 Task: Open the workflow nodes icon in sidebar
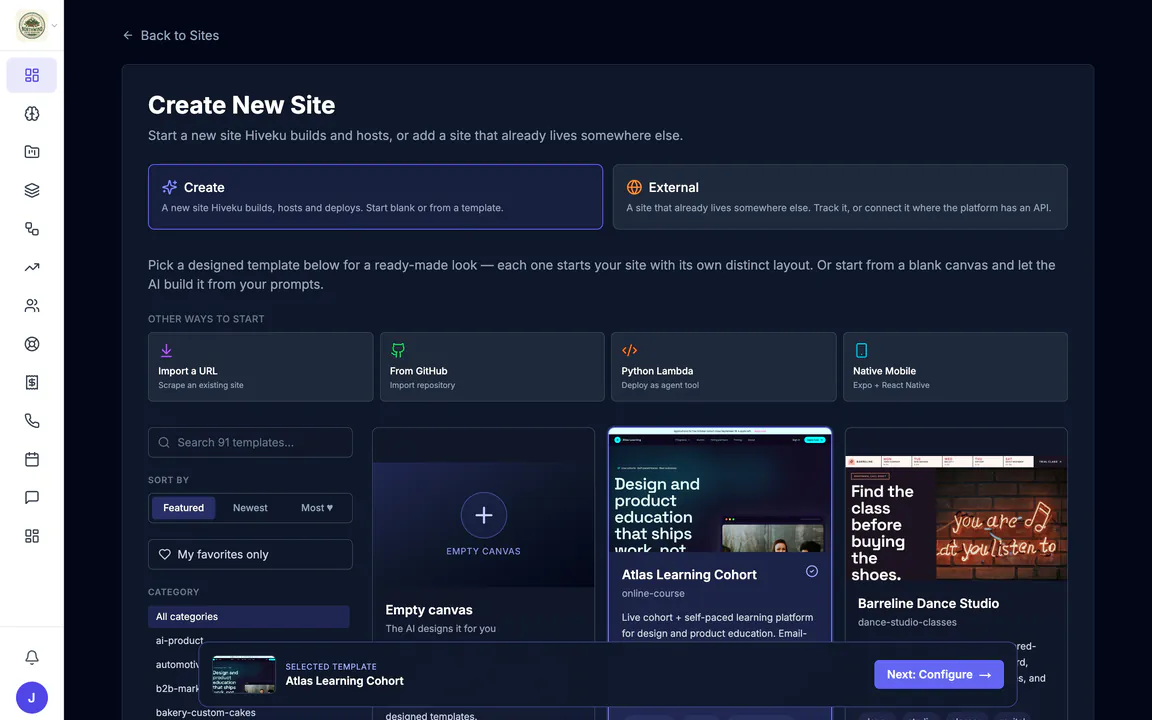coord(32,228)
